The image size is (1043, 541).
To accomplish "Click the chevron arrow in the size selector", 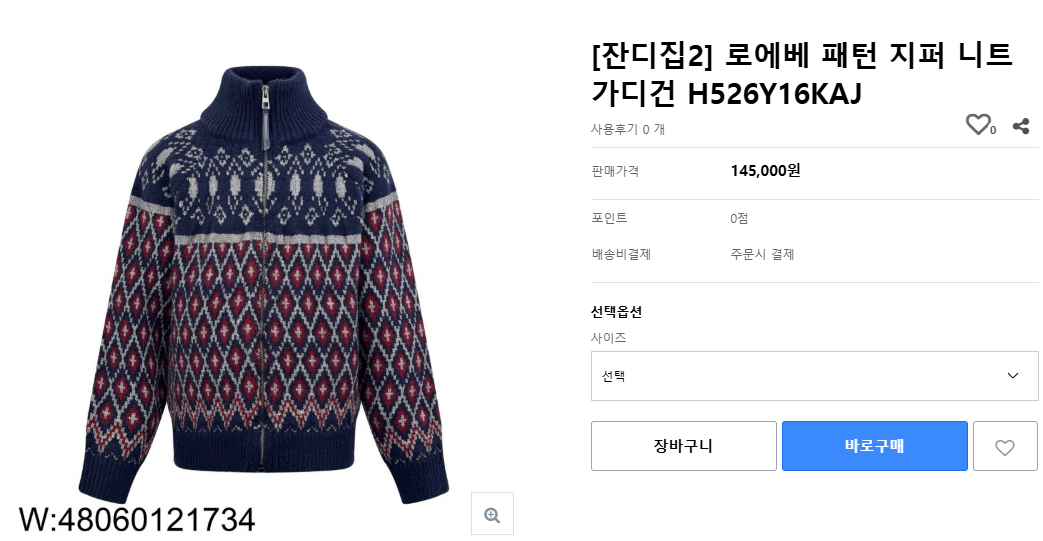I will pyautogui.click(x=1013, y=376).
